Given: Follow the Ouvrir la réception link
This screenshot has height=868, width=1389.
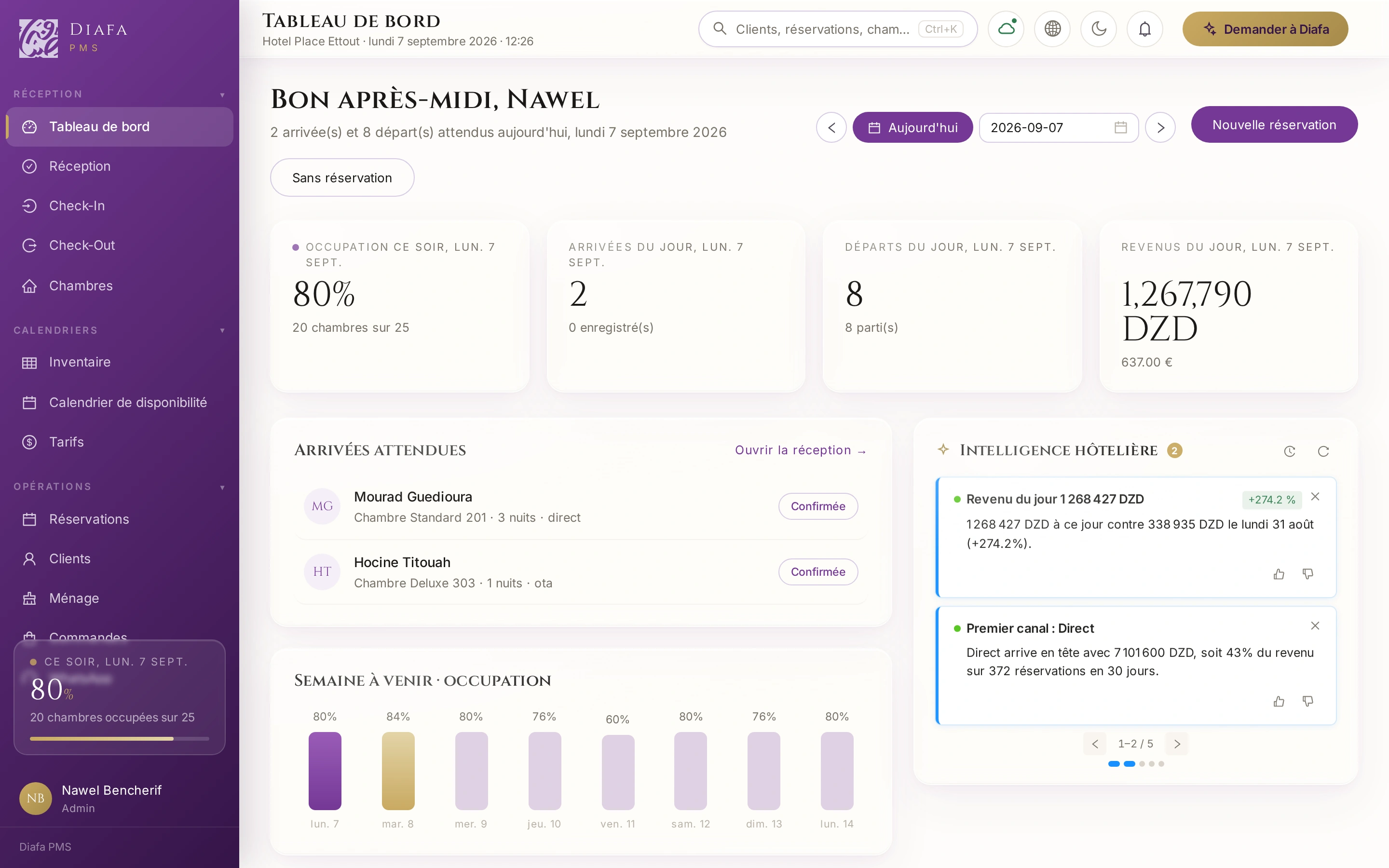Looking at the screenshot, I should coord(800,450).
